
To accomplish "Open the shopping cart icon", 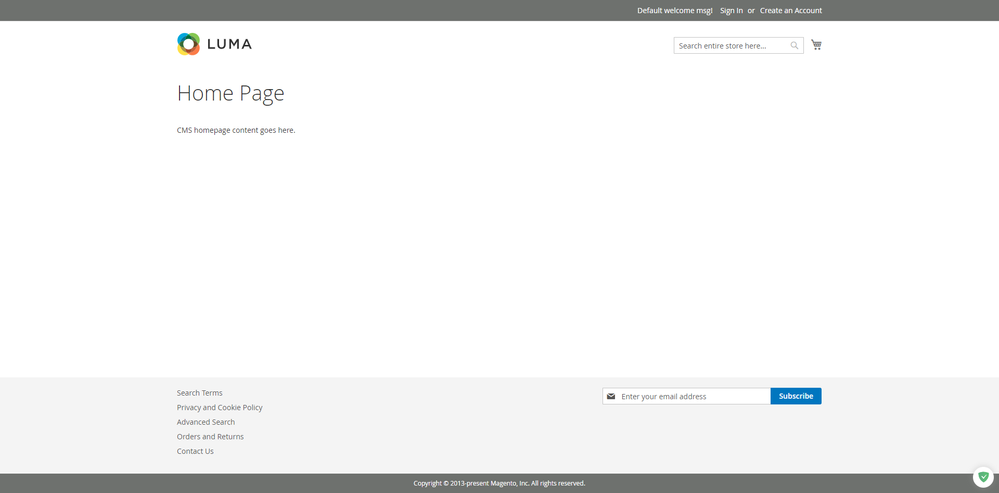I will point(816,45).
